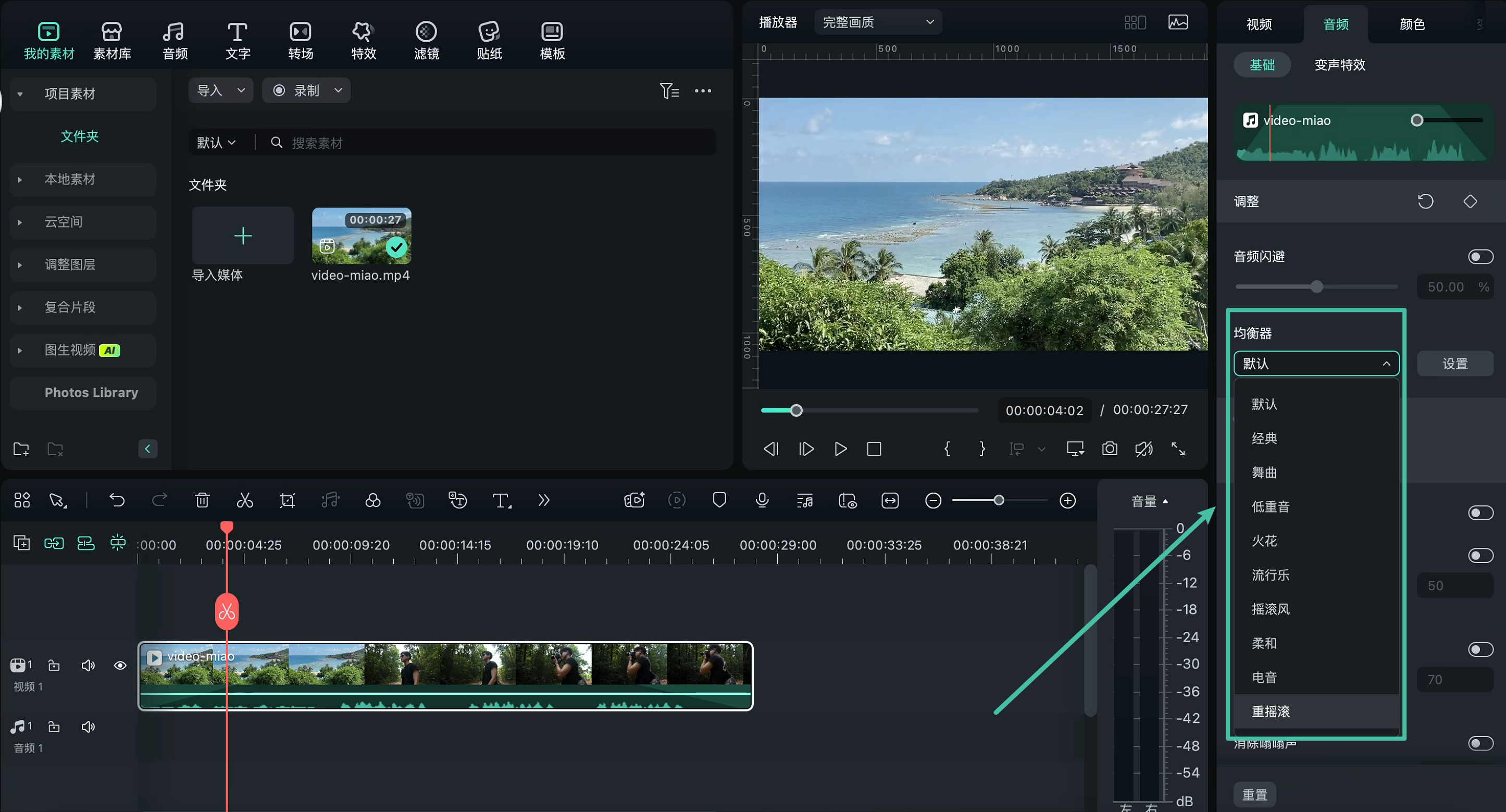Open the 录制 record dropdown
Image resolution: width=1506 pixels, height=812 pixels.
point(306,91)
